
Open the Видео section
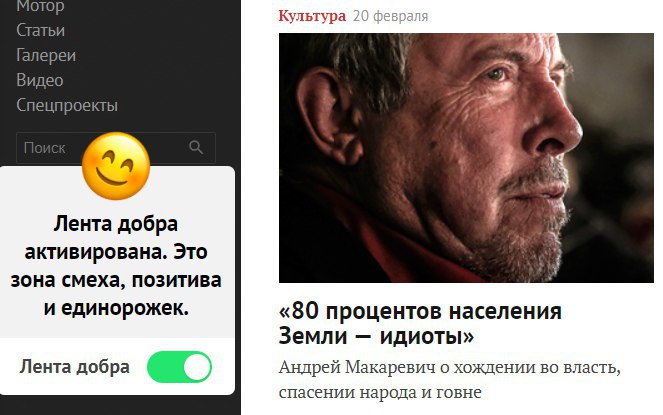click(x=40, y=80)
